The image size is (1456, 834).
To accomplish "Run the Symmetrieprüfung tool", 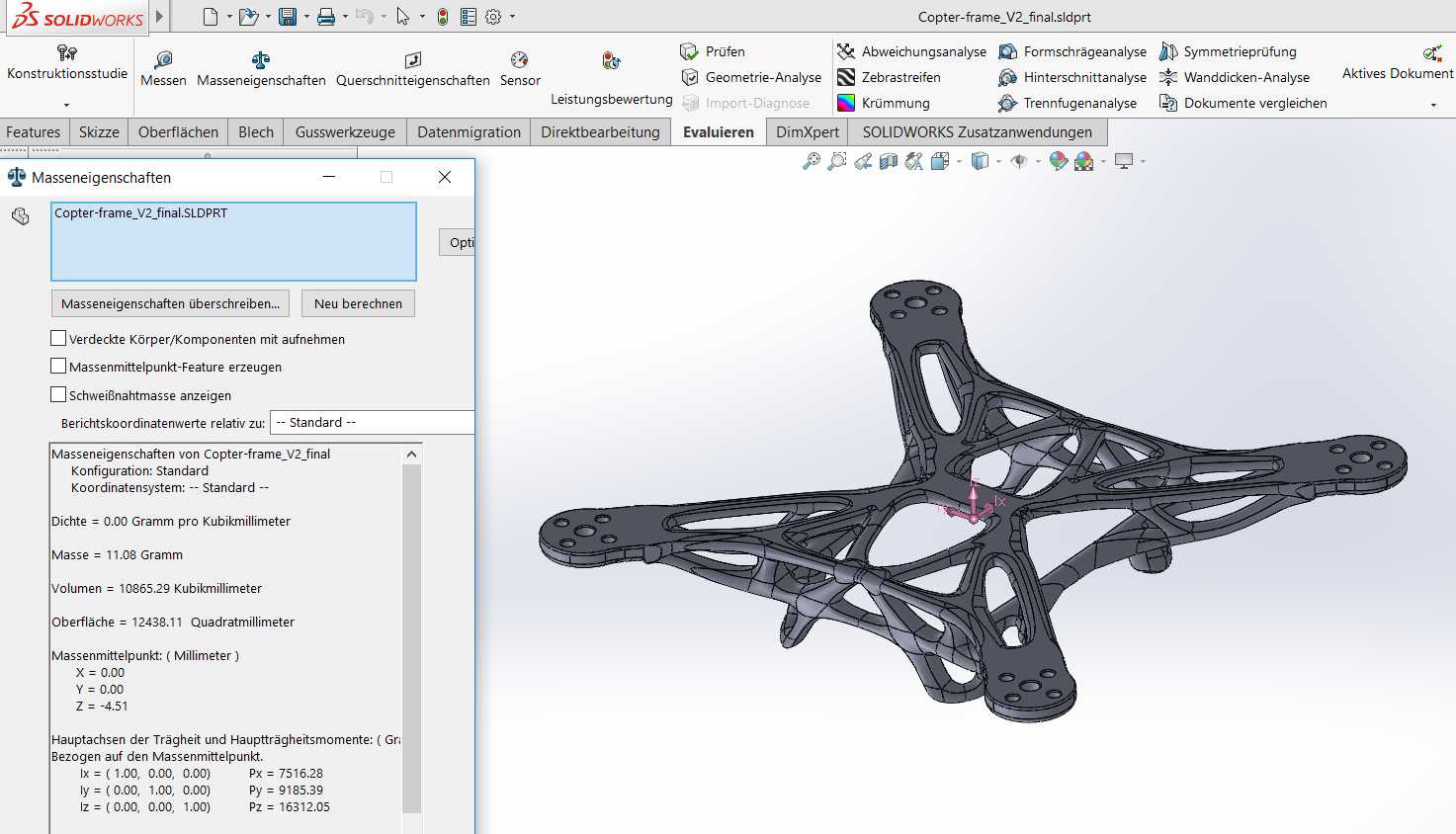I will pyautogui.click(x=1228, y=51).
